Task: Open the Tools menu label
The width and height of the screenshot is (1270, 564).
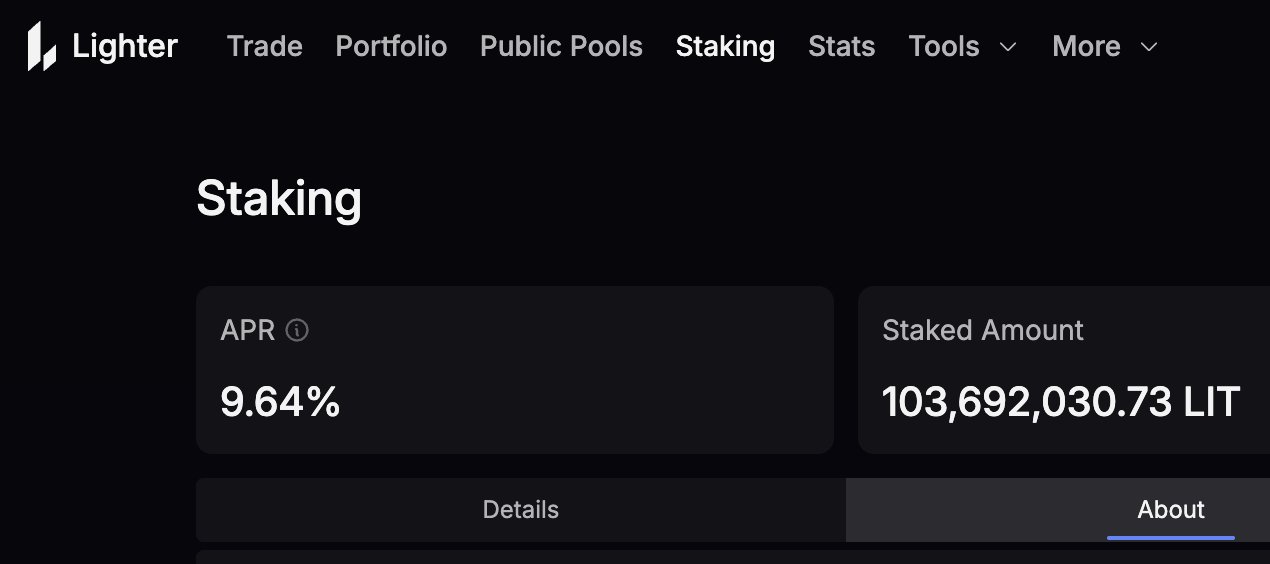Action: tap(944, 46)
